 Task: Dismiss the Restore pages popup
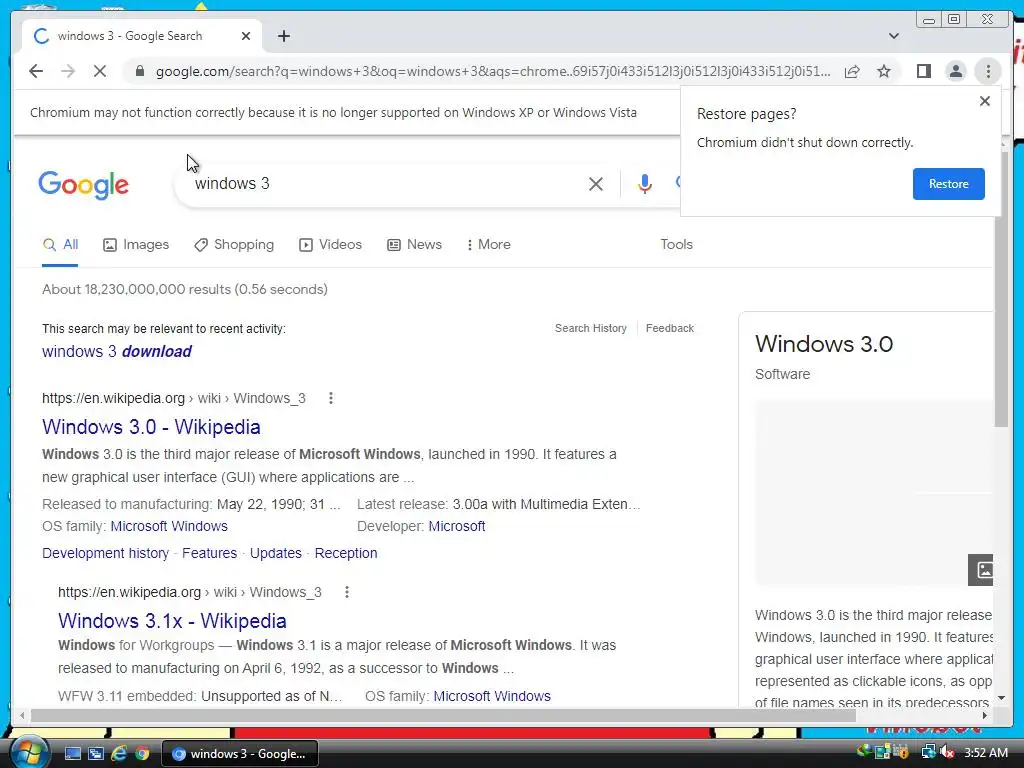(985, 101)
